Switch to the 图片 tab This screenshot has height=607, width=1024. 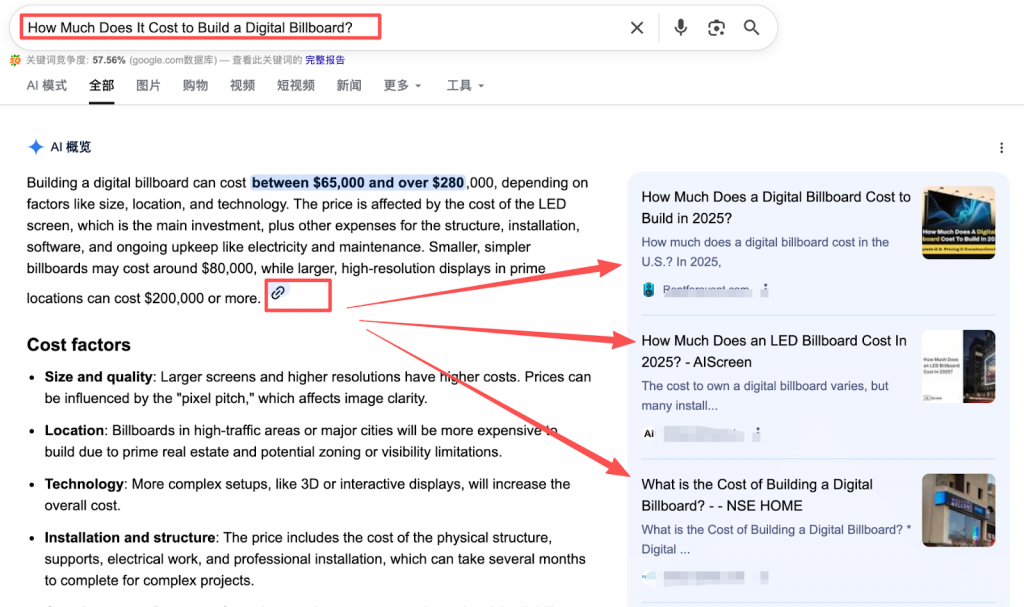tap(148, 86)
